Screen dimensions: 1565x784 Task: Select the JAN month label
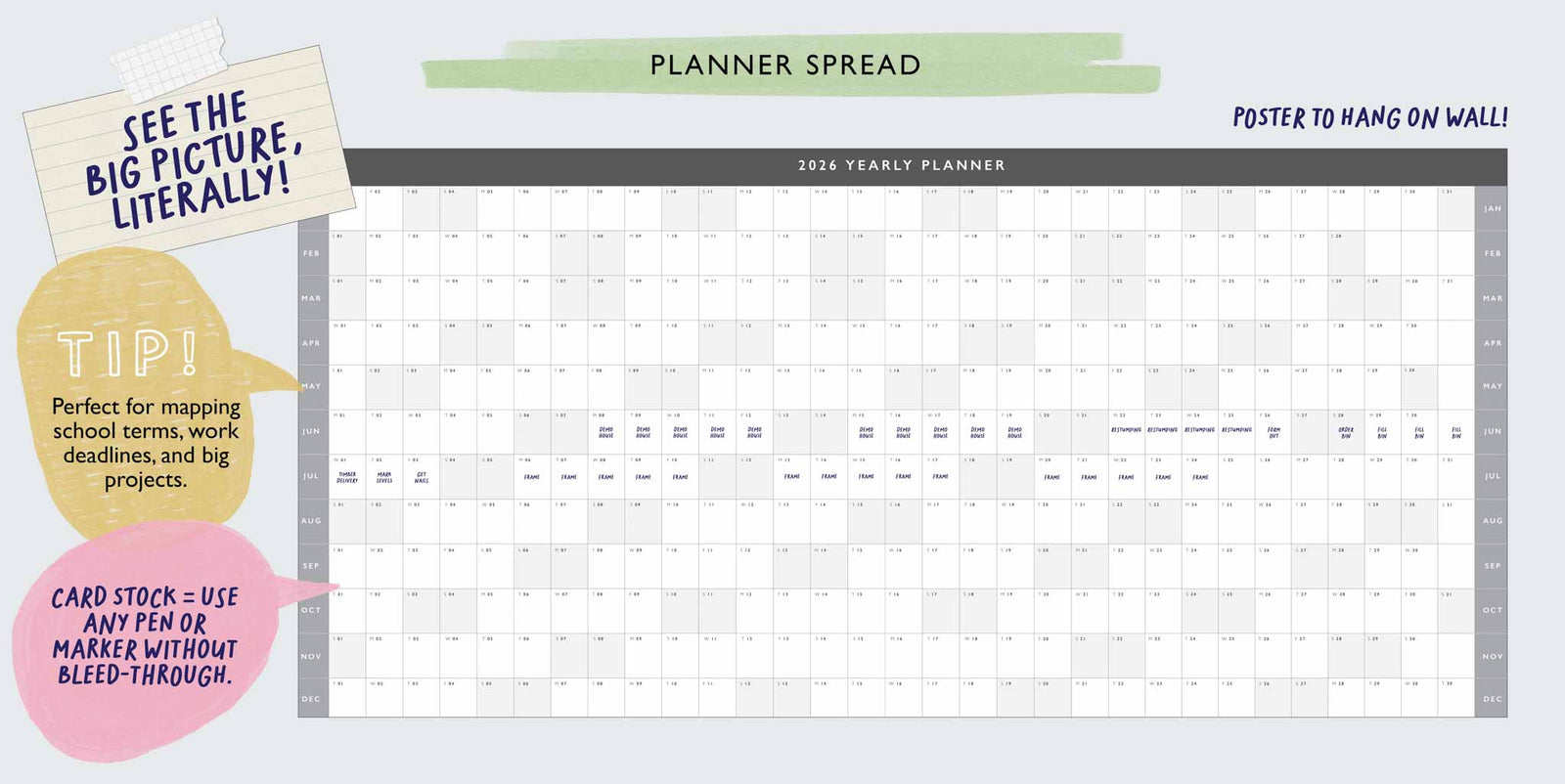point(1492,208)
